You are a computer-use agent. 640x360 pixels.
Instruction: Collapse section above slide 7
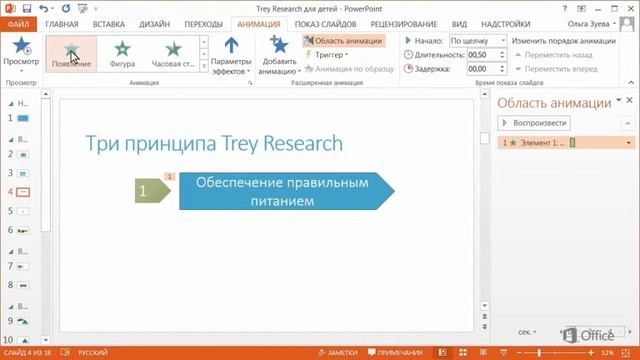coord(11,252)
